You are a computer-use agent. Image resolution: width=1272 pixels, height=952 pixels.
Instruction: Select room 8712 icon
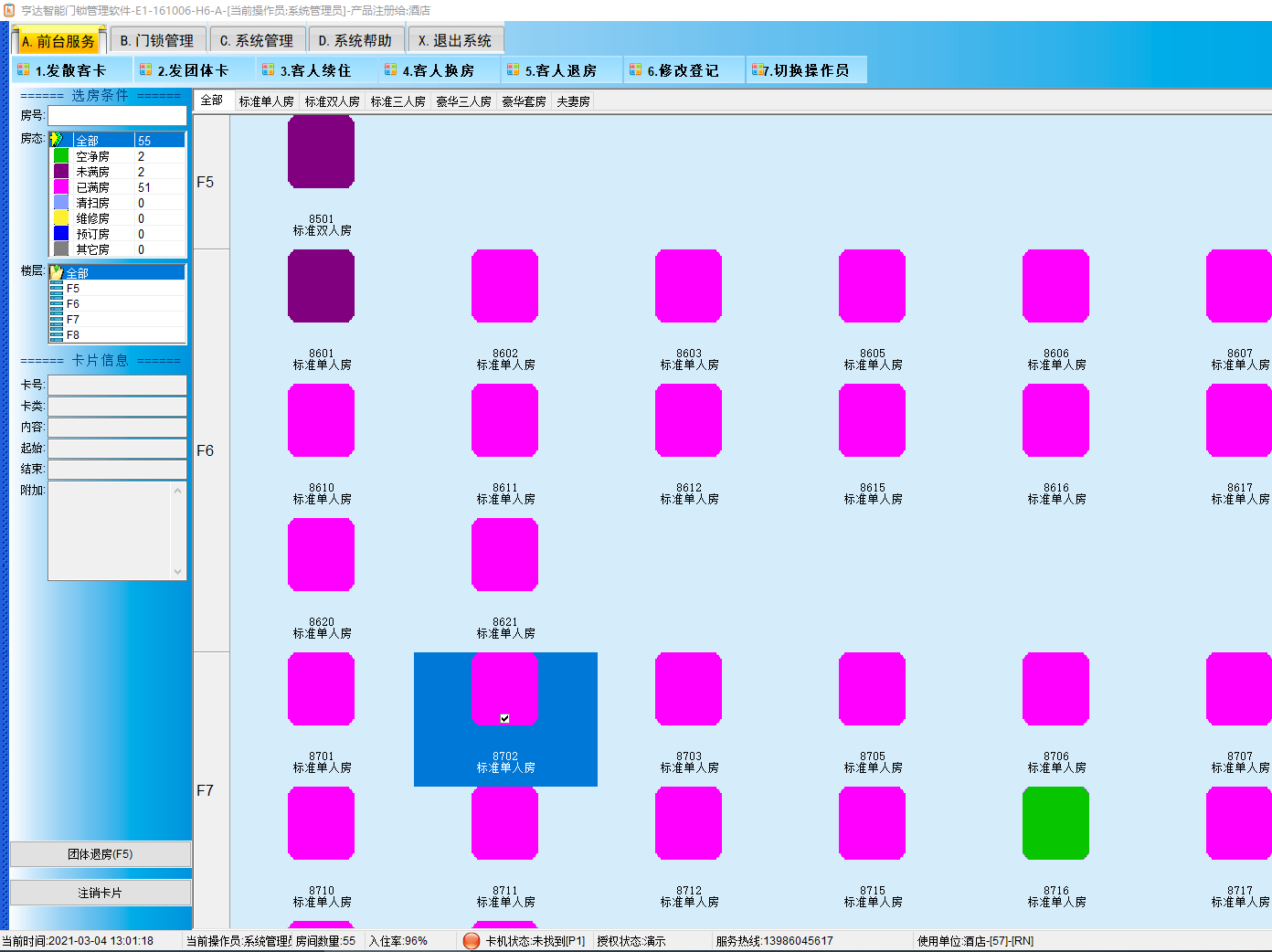(688, 823)
